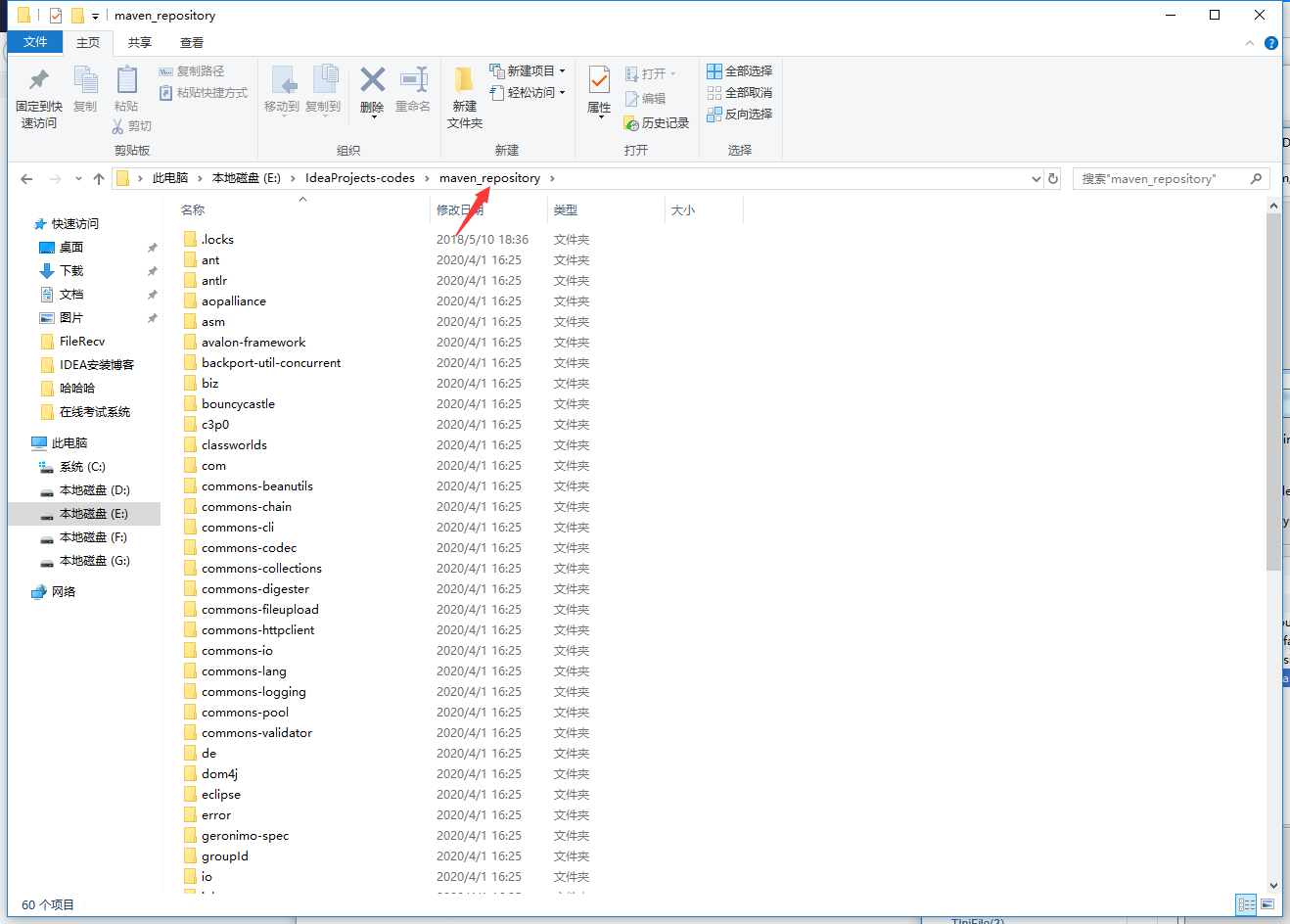
Task: Click the Refresh button next to address bar
Action: 1053,179
